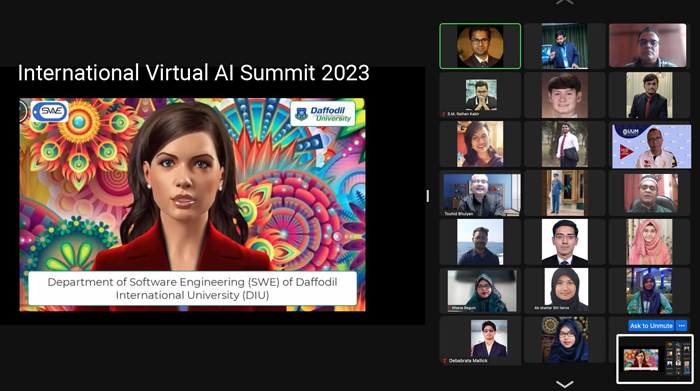Viewport: 700px width, 391px height.
Task: Click the SWE logo on the slide
Action: (50, 111)
